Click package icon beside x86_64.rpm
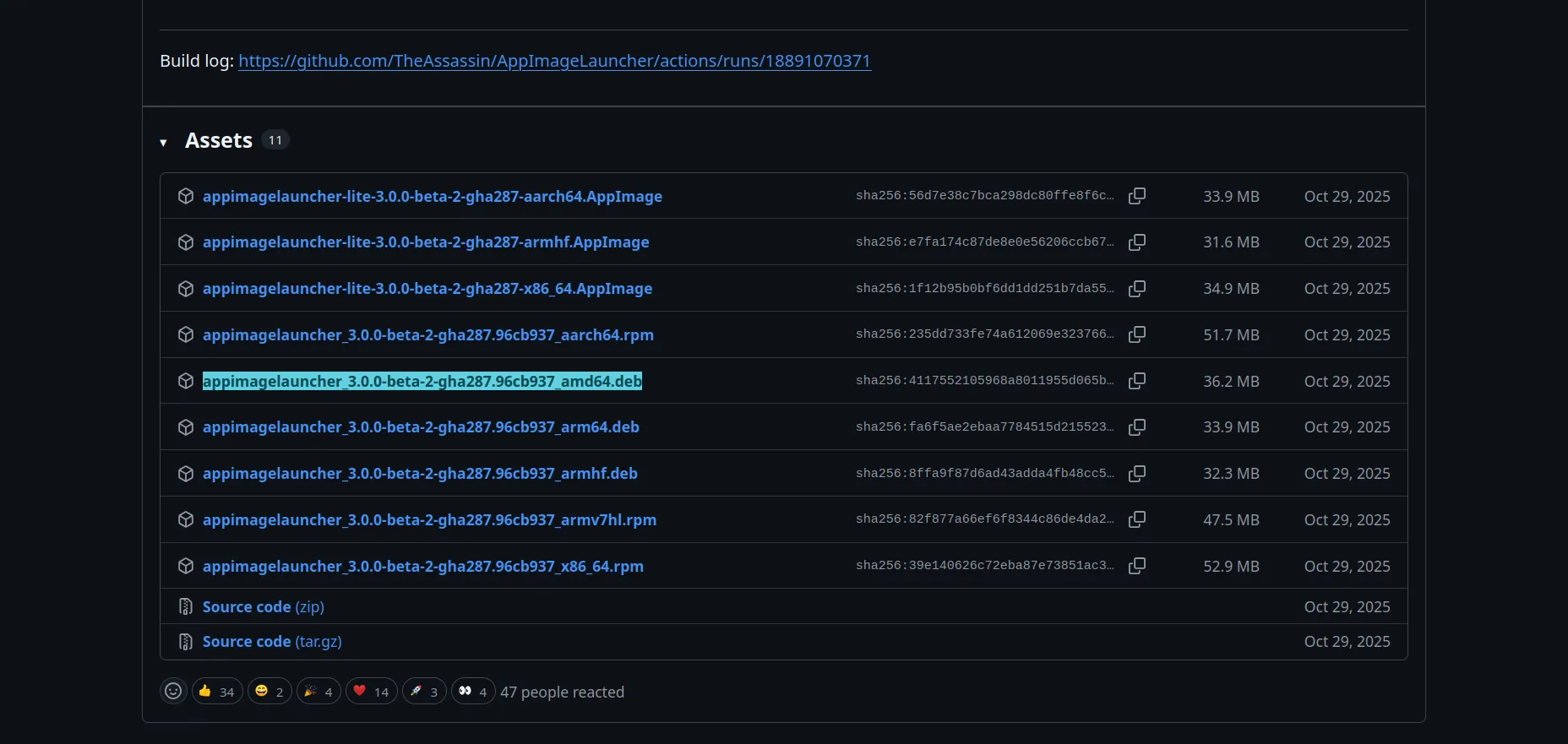Screen dimensions: 1568x744 tap(186, 566)
